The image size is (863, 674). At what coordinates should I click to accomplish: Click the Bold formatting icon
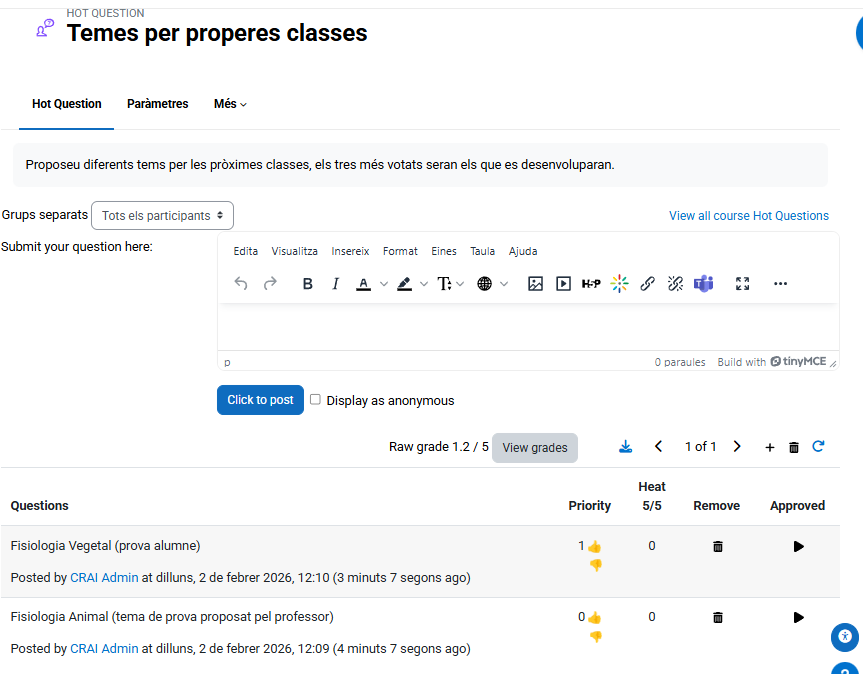click(308, 284)
